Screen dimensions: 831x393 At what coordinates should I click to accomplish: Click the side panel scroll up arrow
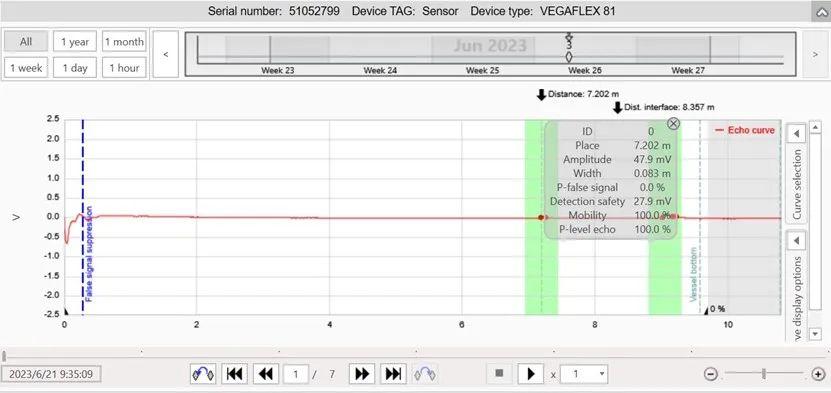tap(816, 127)
